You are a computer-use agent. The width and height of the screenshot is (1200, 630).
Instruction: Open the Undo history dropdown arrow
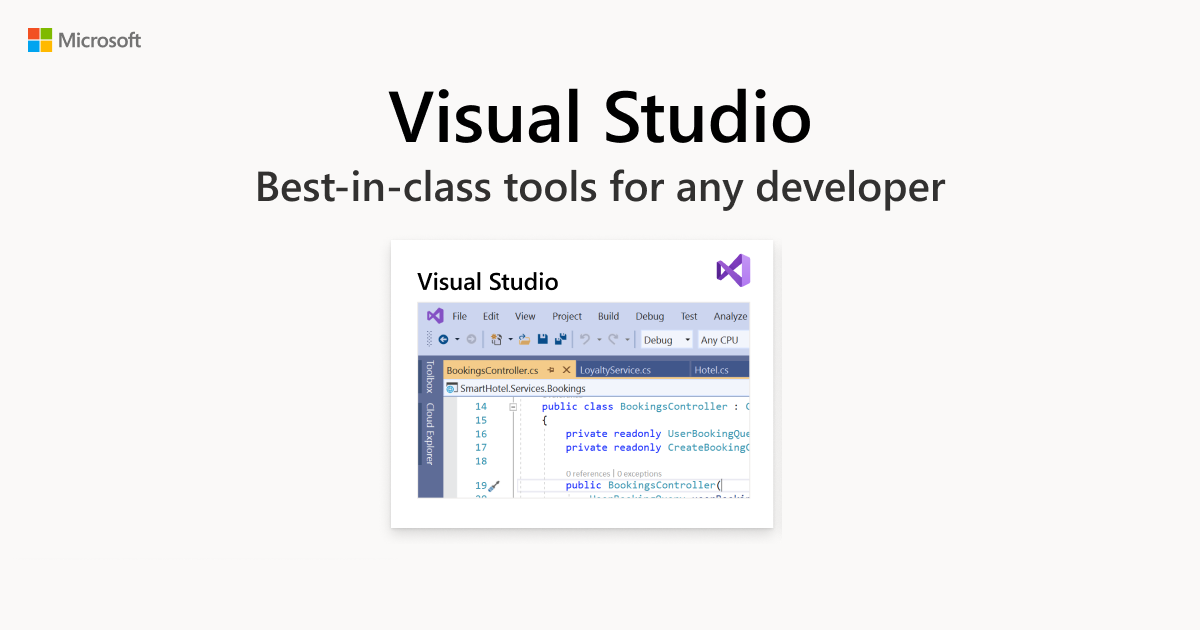(599, 340)
